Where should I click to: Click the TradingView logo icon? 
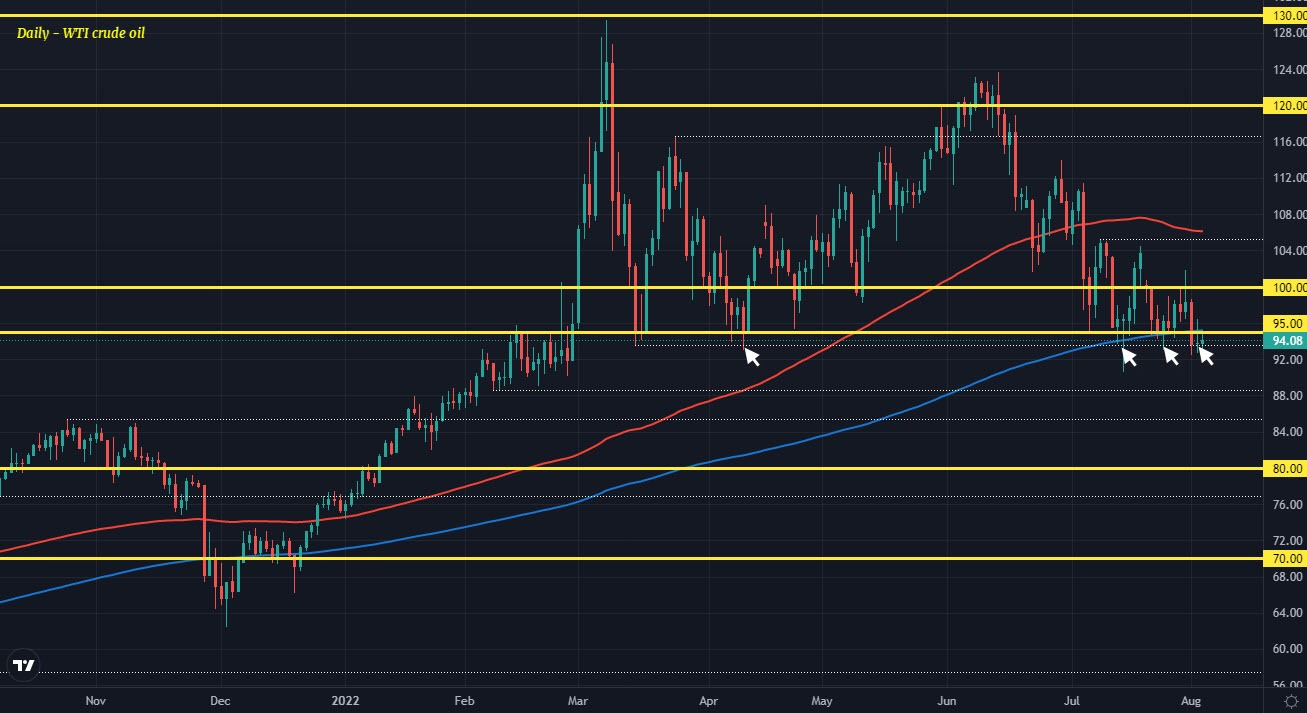coord(23,666)
